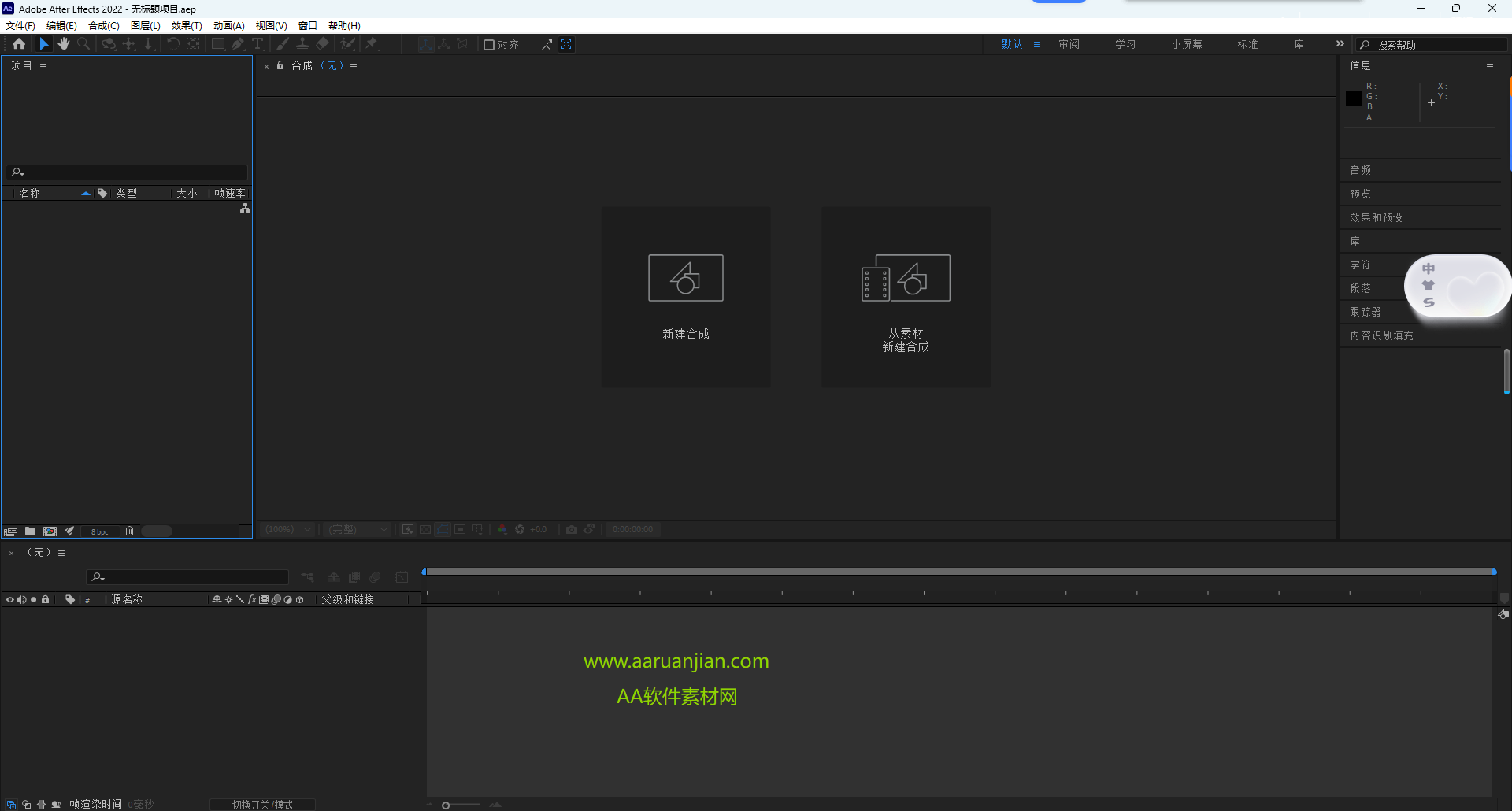Open the magnification dropdown showing 100%
Viewport: 1512px width, 811px height.
287,529
